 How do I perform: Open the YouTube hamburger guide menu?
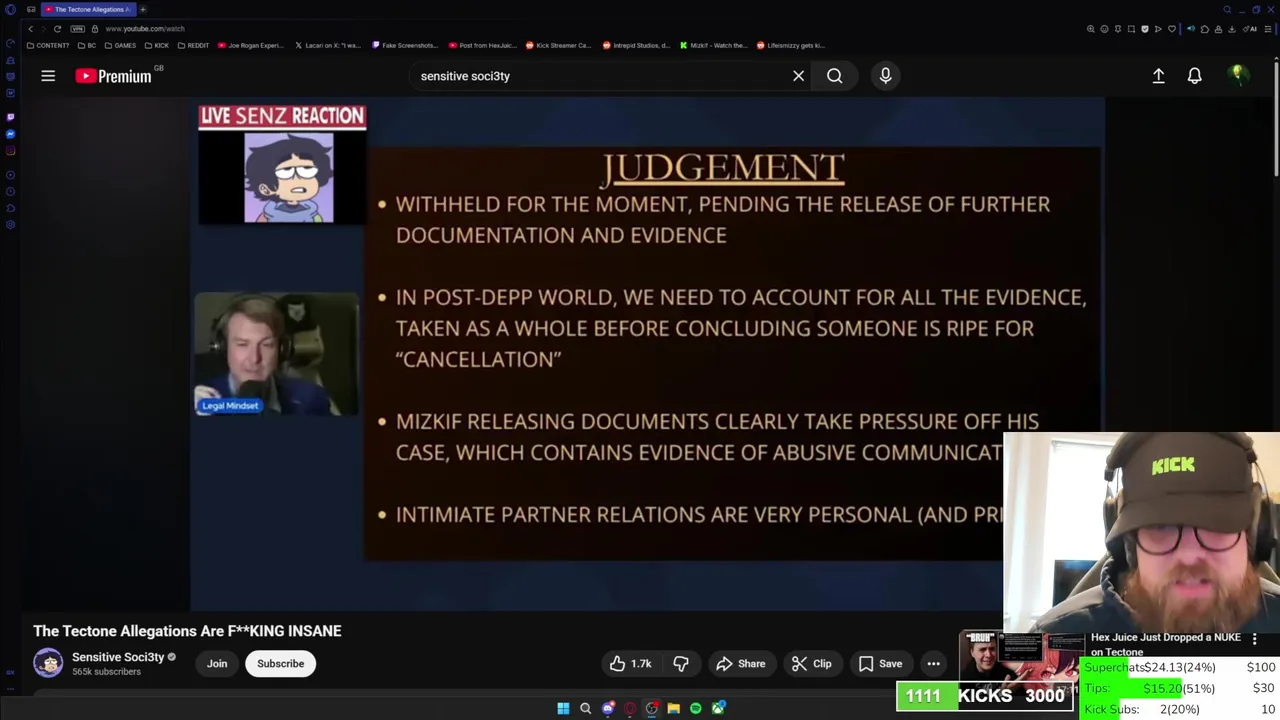point(47,76)
